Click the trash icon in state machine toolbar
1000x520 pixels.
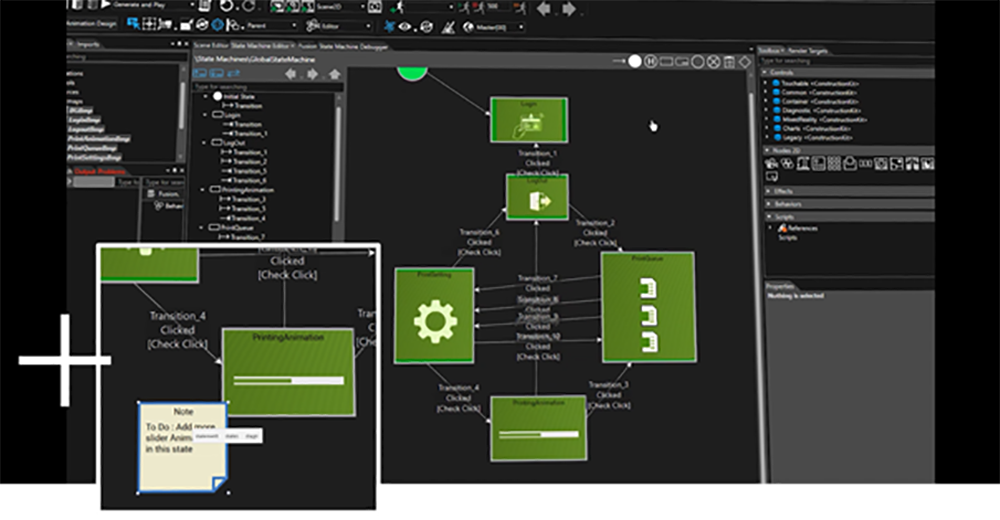pos(729,62)
